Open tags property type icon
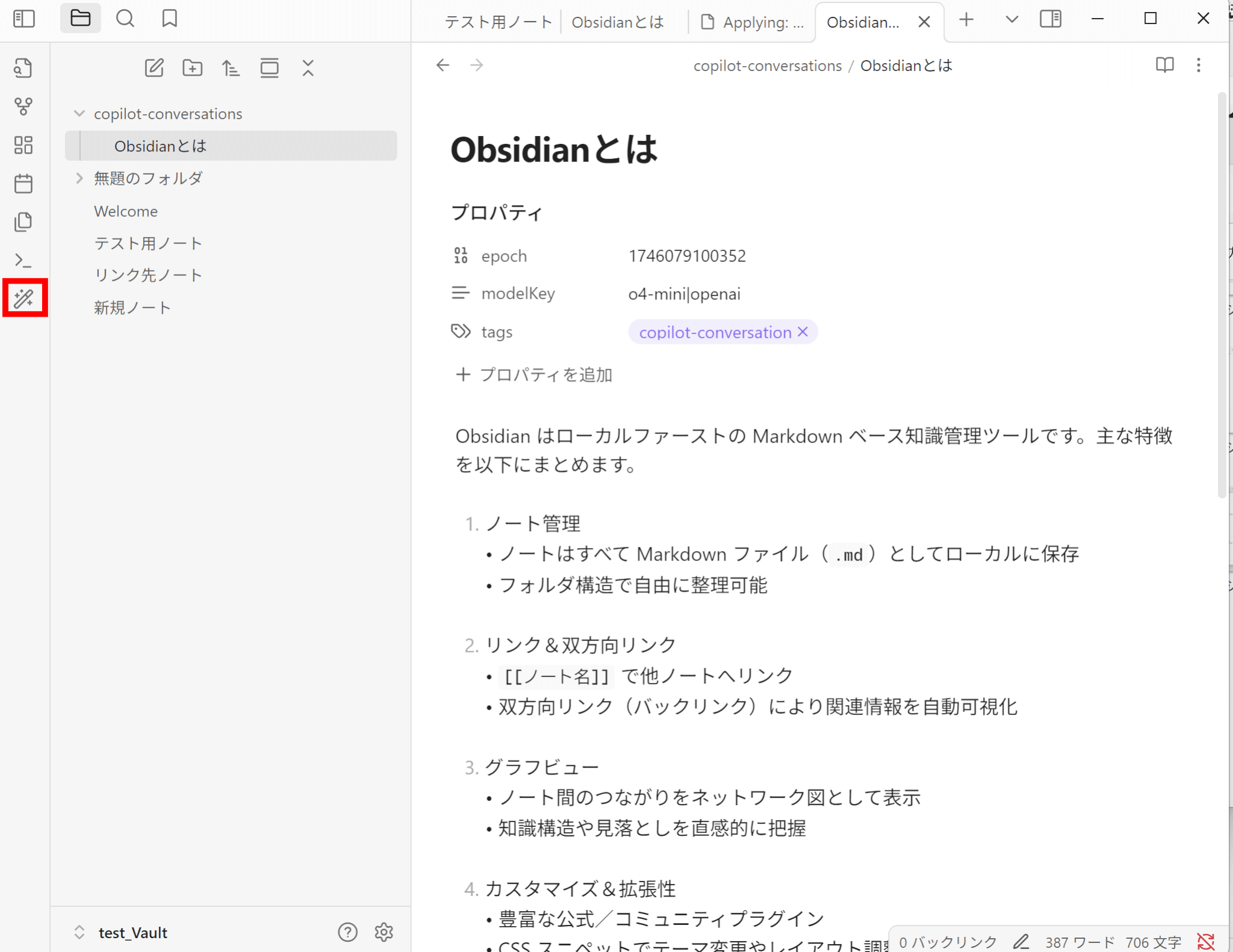 461,332
